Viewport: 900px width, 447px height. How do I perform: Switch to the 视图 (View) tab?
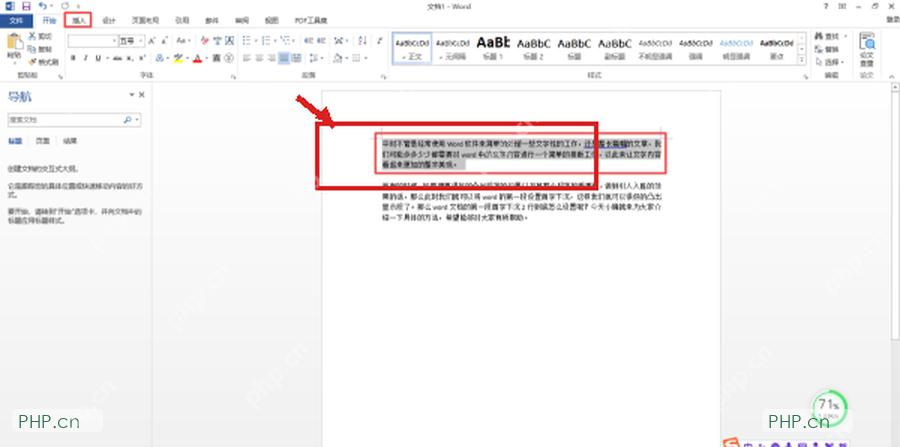pyautogui.click(x=271, y=21)
